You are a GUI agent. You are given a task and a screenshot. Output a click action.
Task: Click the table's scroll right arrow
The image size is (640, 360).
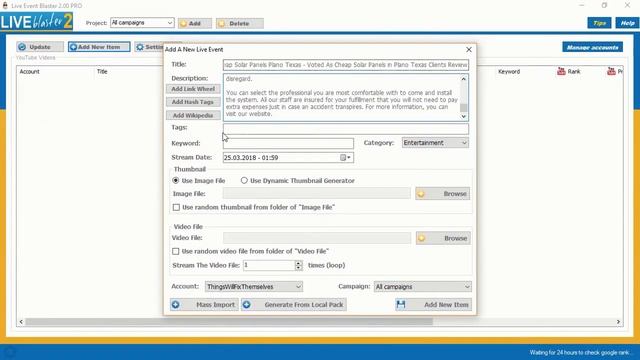[618, 322]
